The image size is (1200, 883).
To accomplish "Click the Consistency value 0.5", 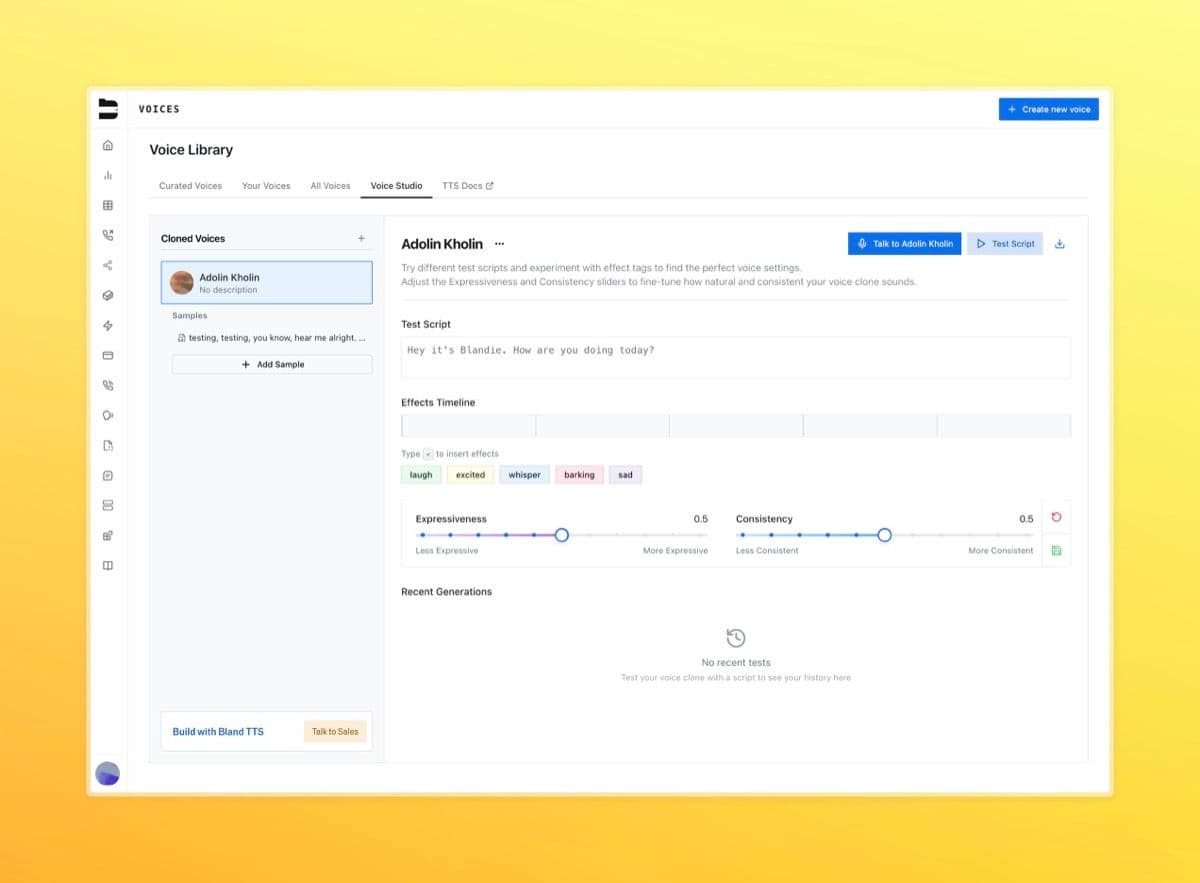I will point(1026,519).
